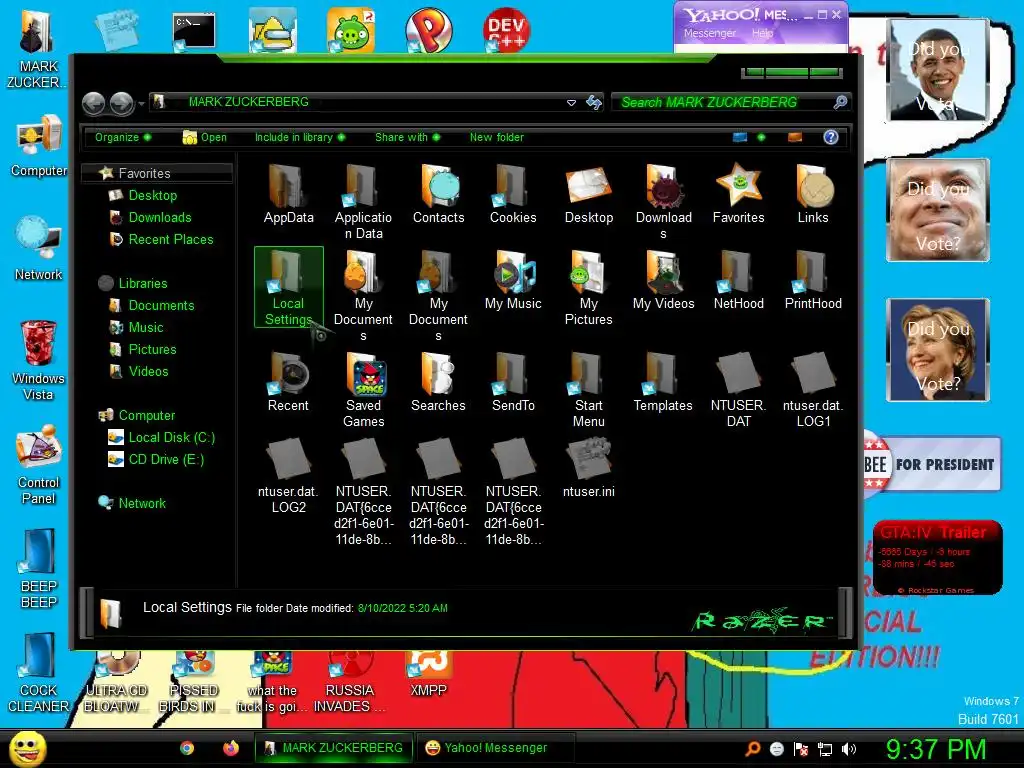
Task: Click the Hillary 'Did you Vote?' gadget
Action: click(x=938, y=350)
